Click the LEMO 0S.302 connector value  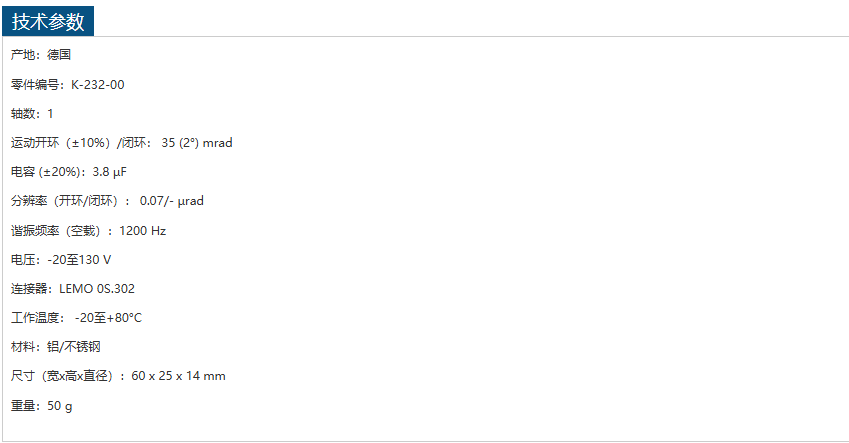[x=97, y=289]
